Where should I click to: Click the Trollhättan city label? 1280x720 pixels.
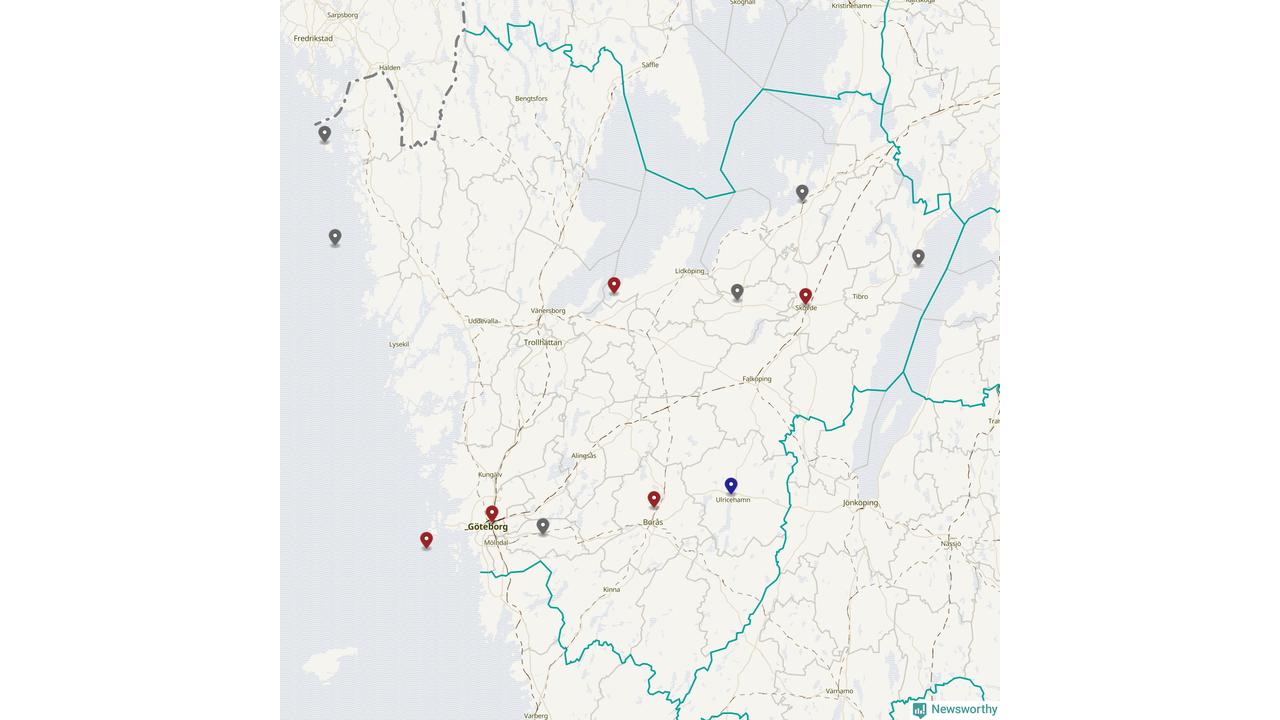click(x=543, y=342)
